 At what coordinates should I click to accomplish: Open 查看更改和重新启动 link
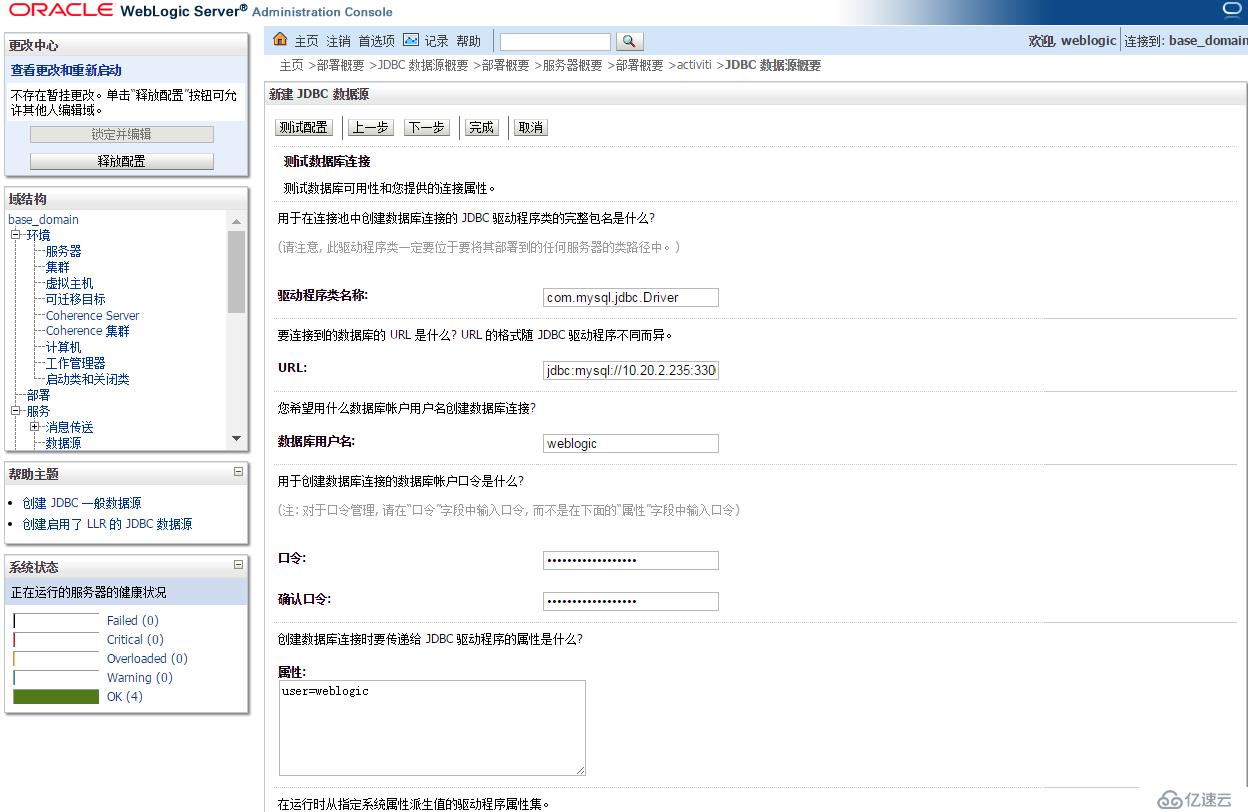point(66,70)
